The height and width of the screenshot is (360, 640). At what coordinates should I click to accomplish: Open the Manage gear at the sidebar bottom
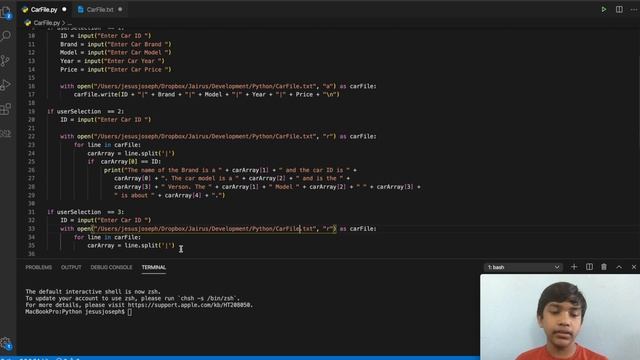click(x=6, y=343)
